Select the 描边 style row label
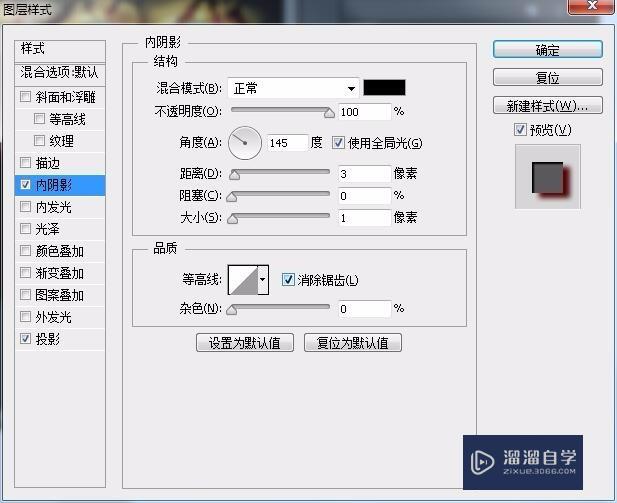This screenshot has width=617, height=503. point(48,163)
